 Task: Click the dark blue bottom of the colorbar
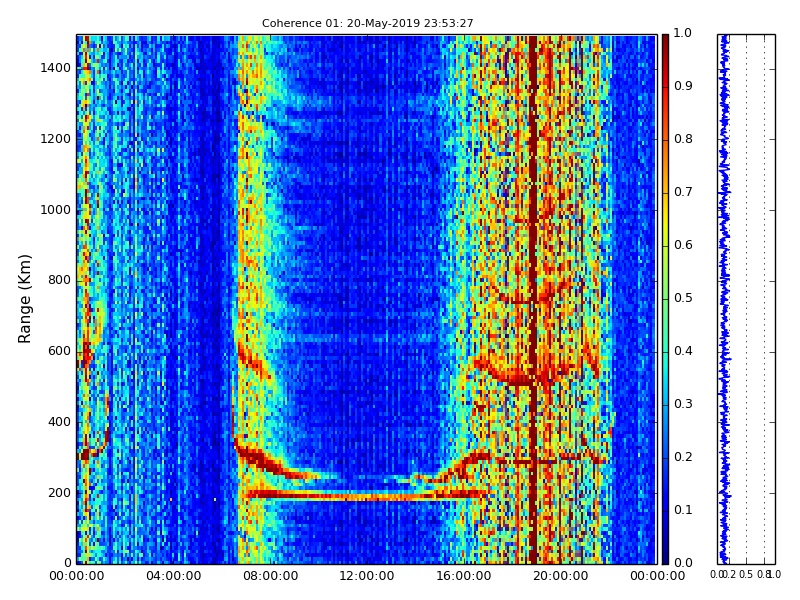pyautogui.click(x=665, y=554)
